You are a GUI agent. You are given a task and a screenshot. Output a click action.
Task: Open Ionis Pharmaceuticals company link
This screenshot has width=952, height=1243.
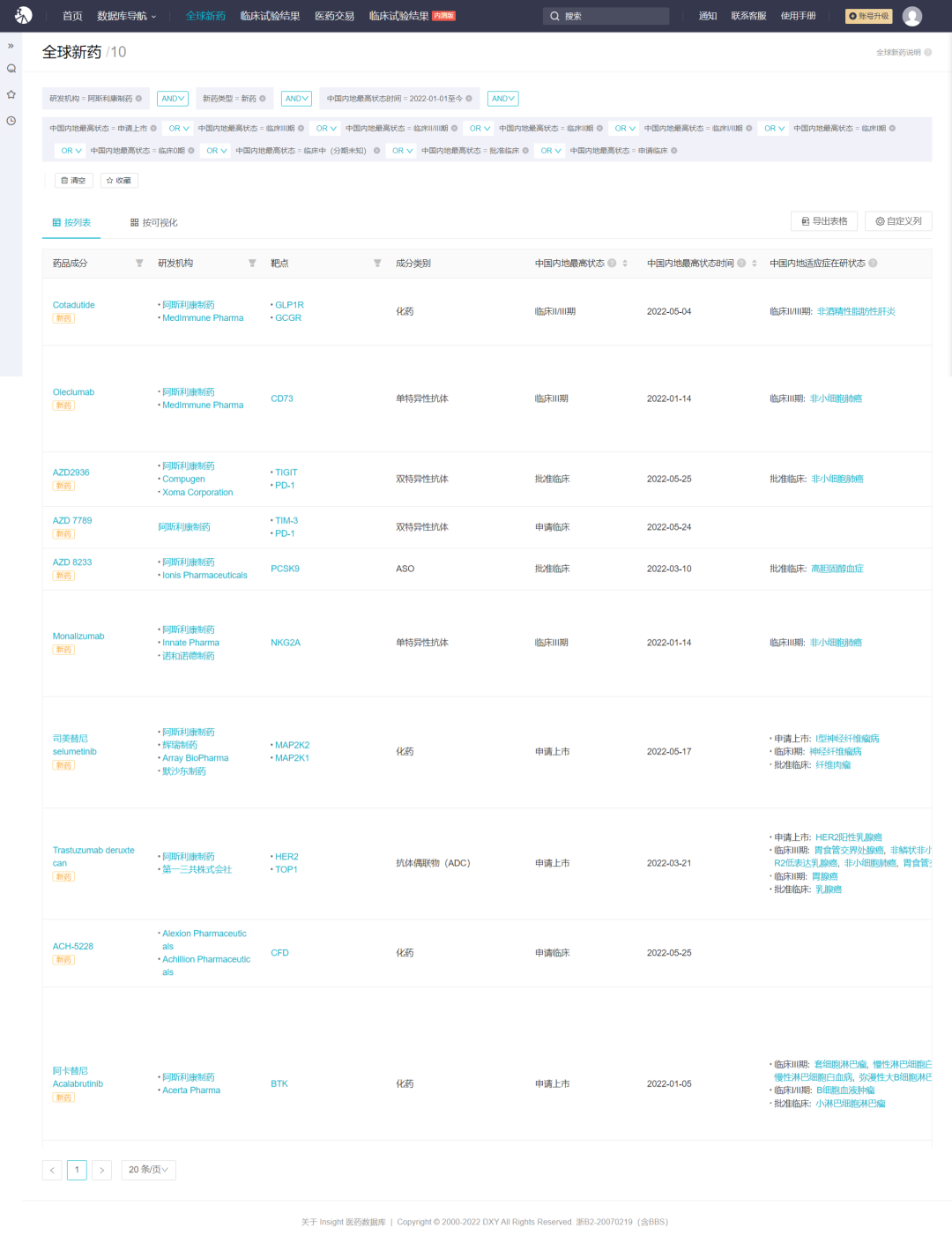205,576
